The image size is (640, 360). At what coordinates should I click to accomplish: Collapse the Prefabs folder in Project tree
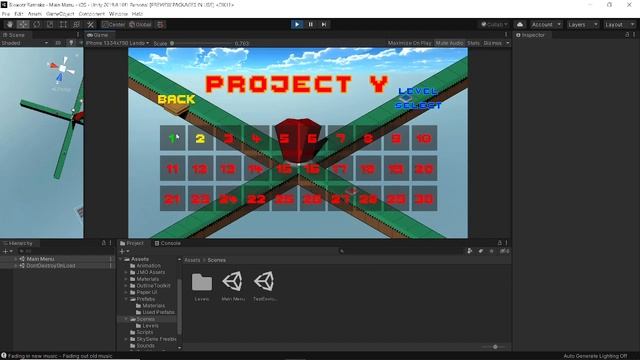[127, 299]
